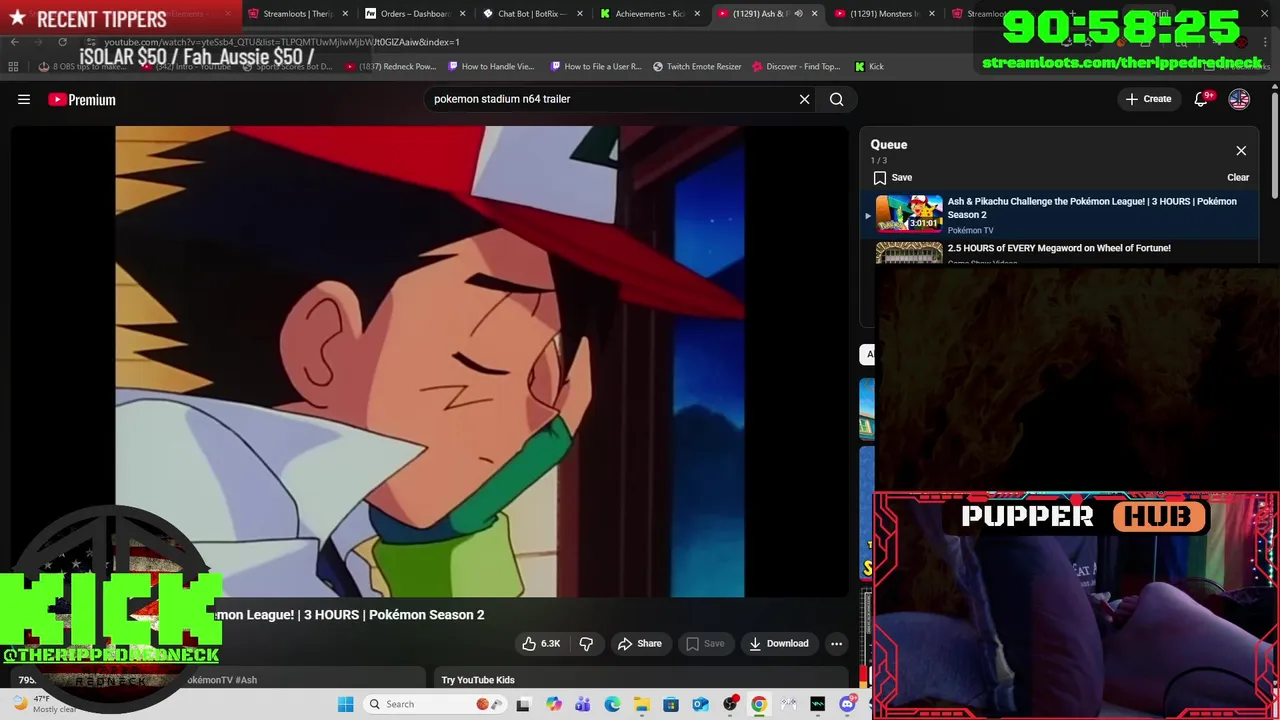Like the video with thumbs up
Image resolution: width=1280 pixels, height=720 pixels.
coord(541,643)
